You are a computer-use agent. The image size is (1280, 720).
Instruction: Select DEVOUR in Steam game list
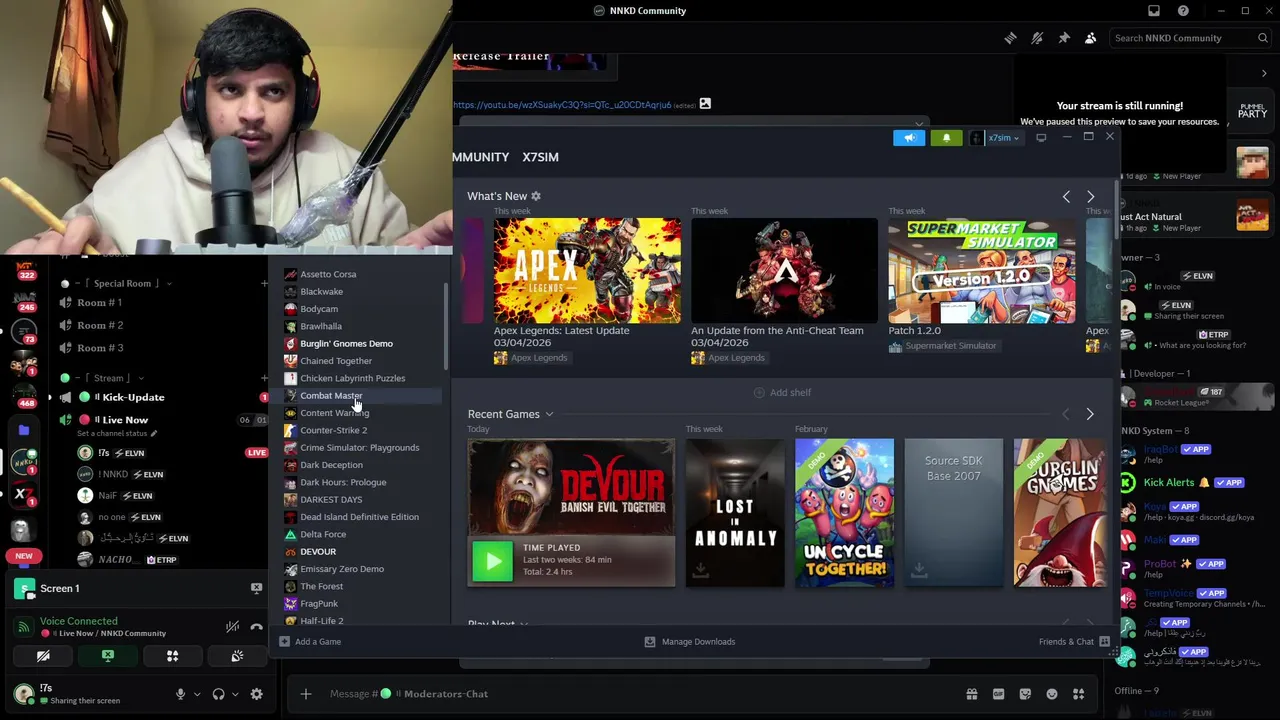pyautogui.click(x=318, y=552)
